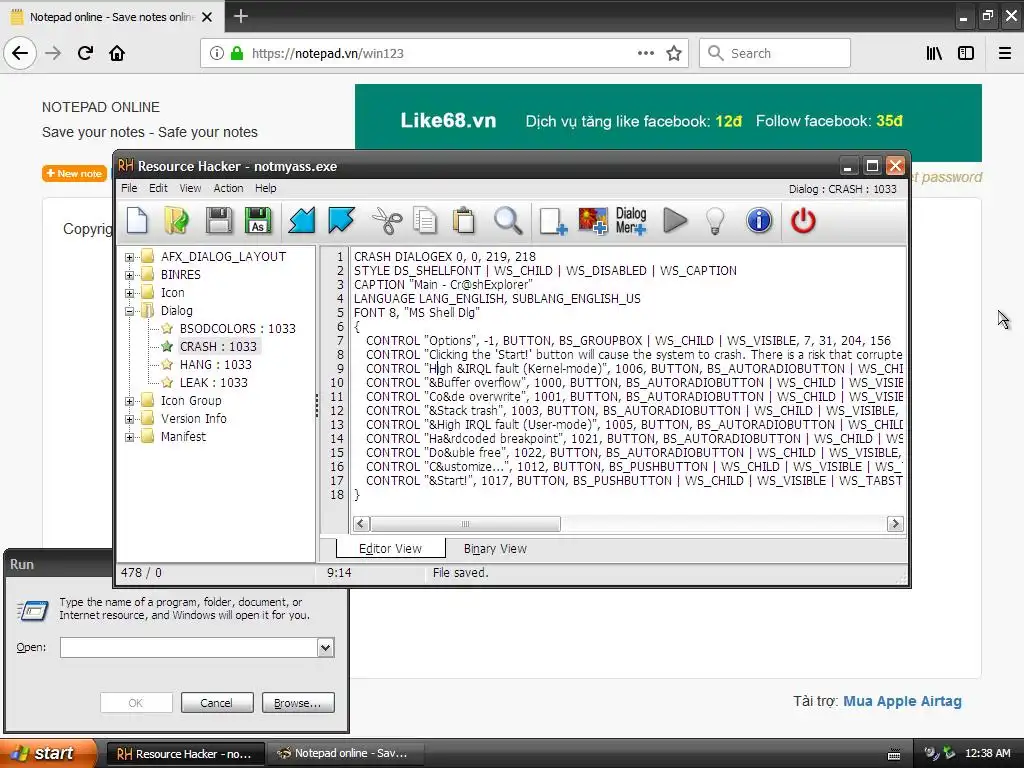Click the light bulb icon
This screenshot has width=1024, height=768.
coord(716,221)
